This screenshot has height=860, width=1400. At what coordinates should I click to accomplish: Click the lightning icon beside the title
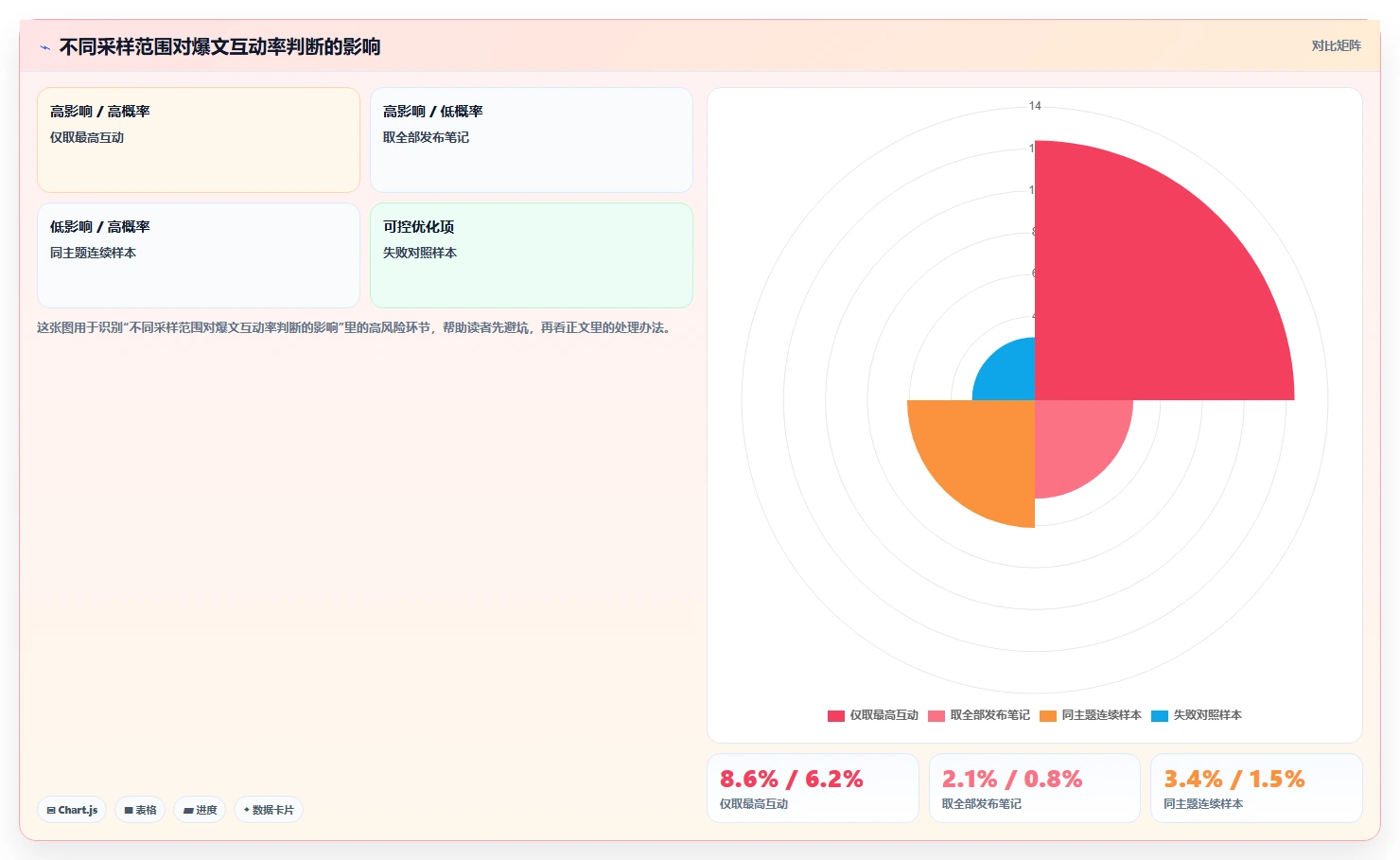44,47
